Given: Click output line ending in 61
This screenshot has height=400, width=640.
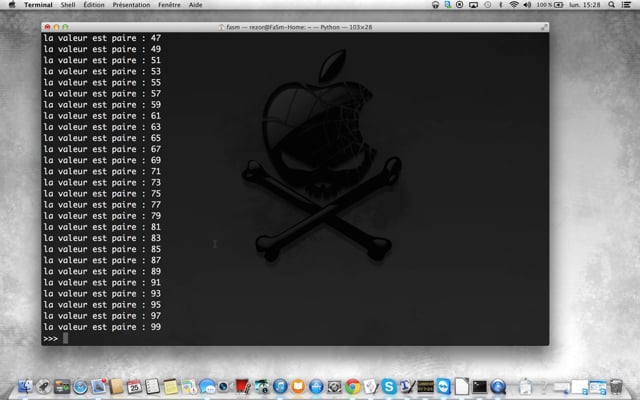Looking at the screenshot, I should (x=102, y=116).
